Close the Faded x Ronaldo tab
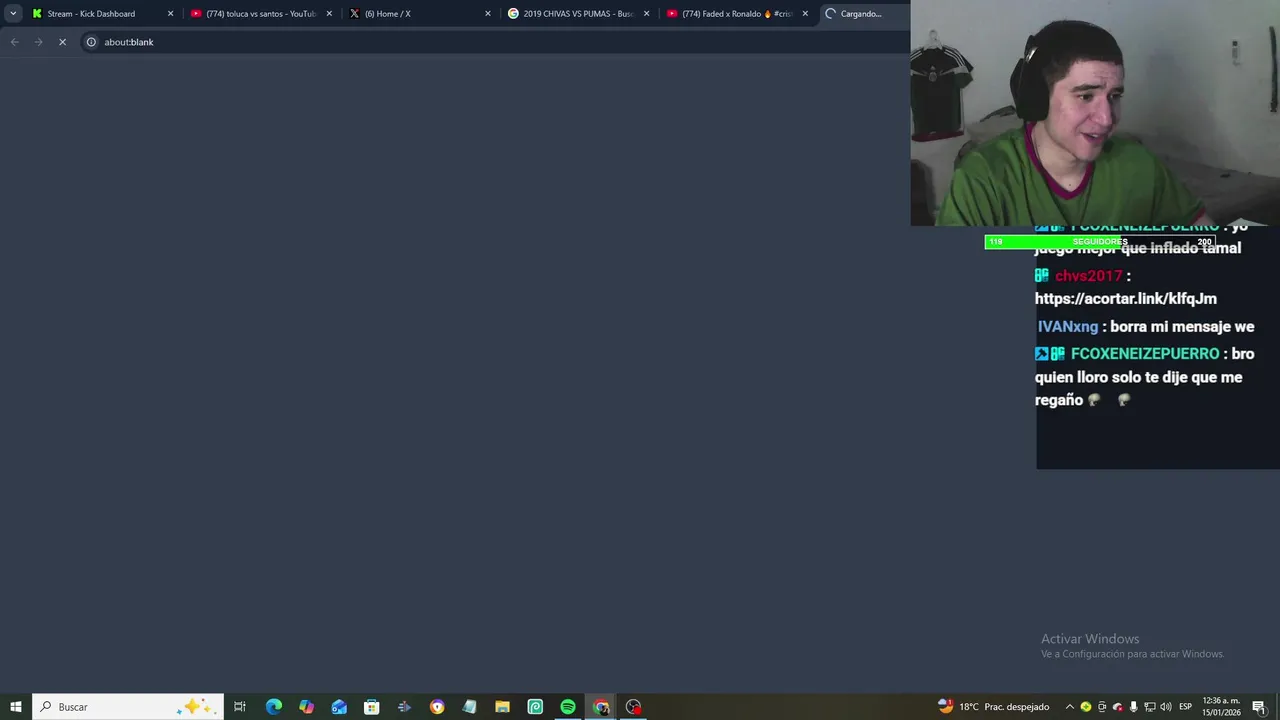 pyautogui.click(x=805, y=14)
